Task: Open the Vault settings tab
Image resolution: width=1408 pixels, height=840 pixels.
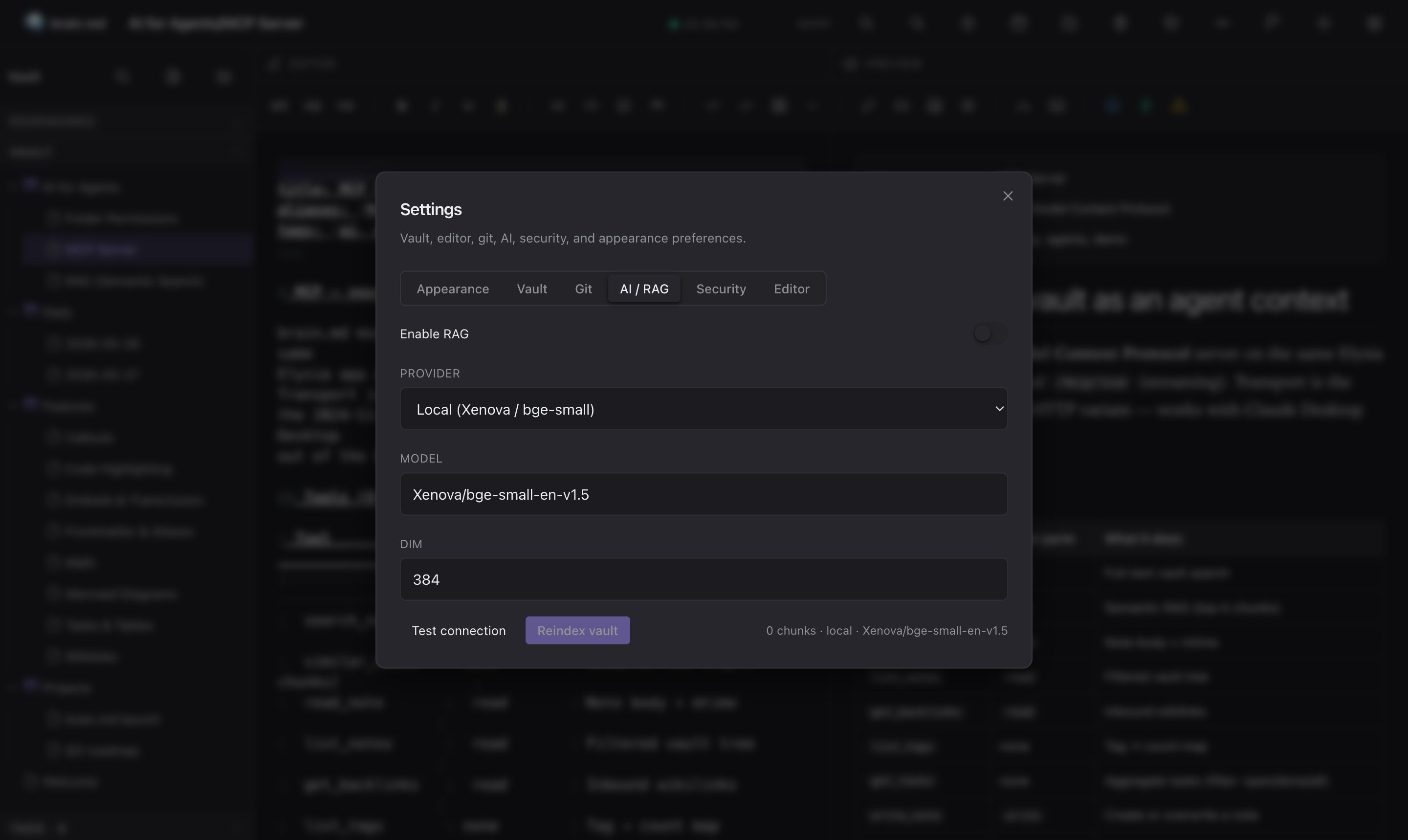Action: click(x=532, y=288)
